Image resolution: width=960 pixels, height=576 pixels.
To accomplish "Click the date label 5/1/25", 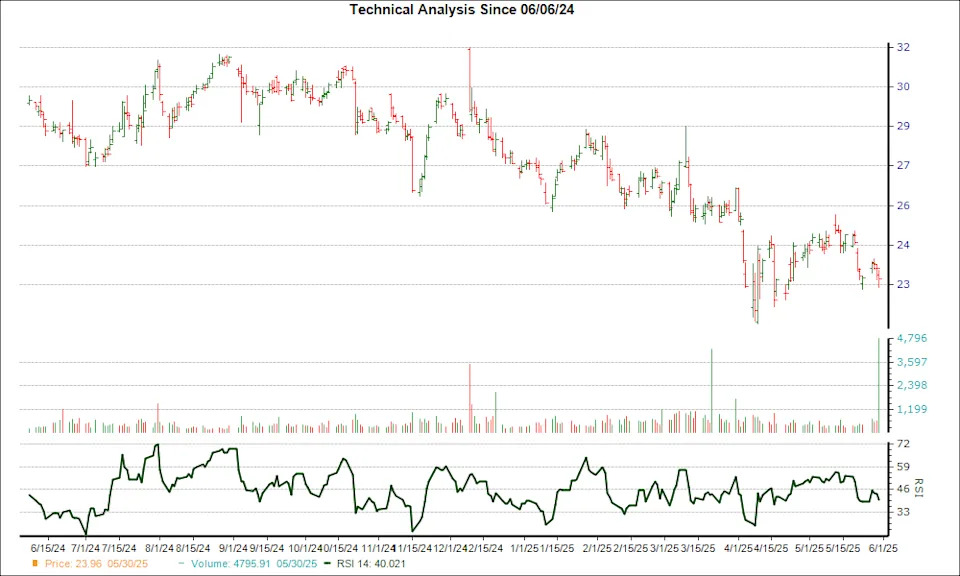I will point(809,548).
